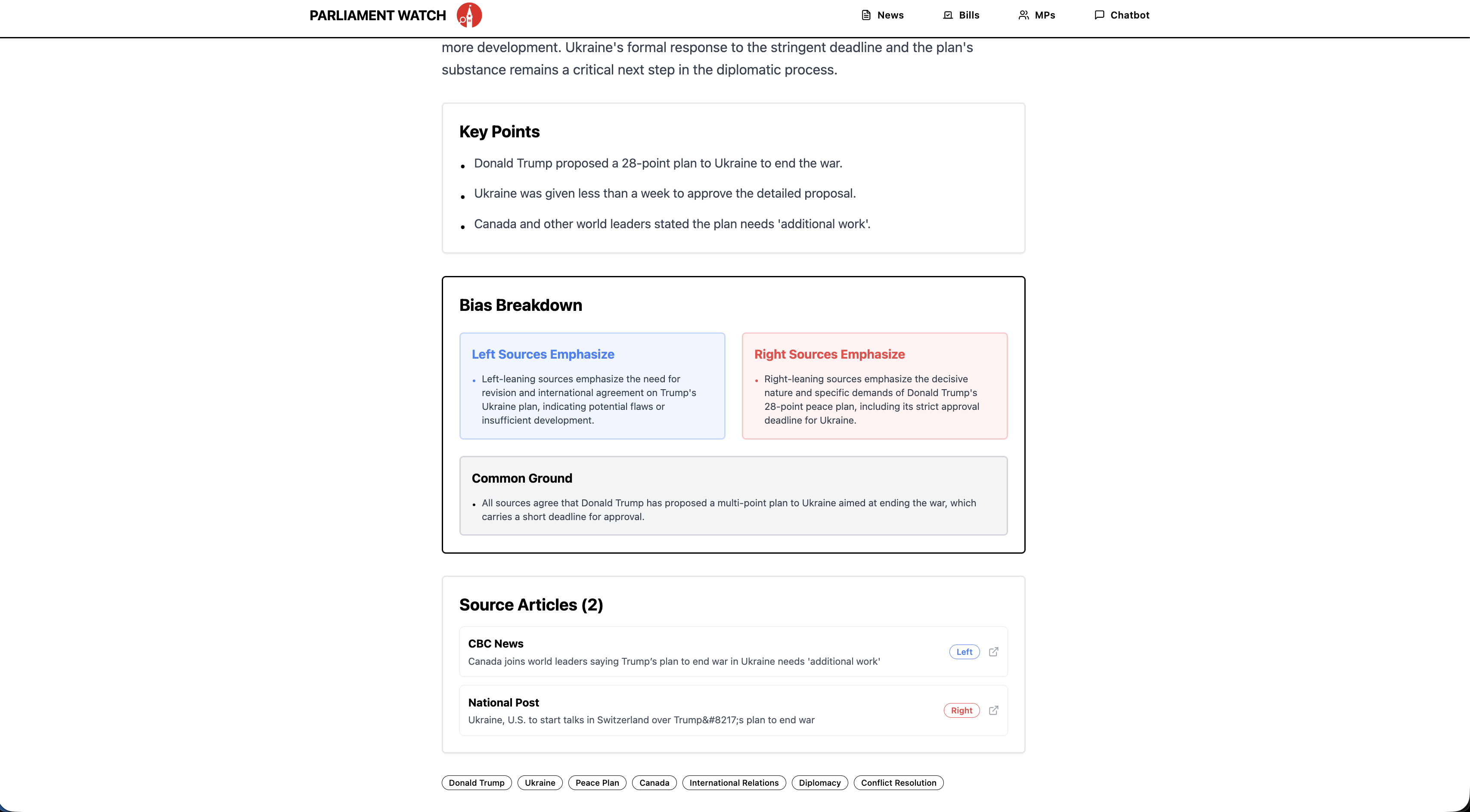
Task: Open the CBC News source article
Action: coord(673,652)
